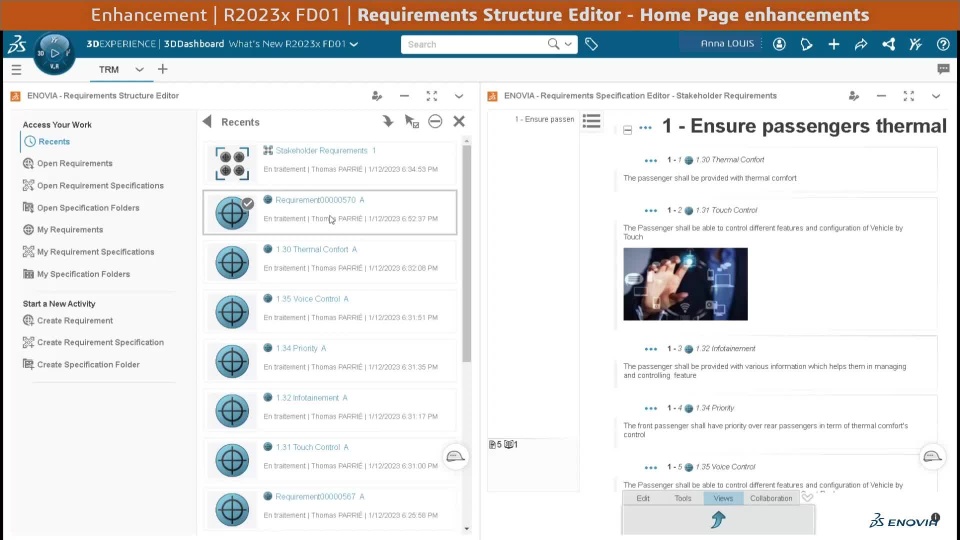Open ellipsis menu for 1.32 Infotainment
This screenshot has width=960, height=540.
pos(650,349)
